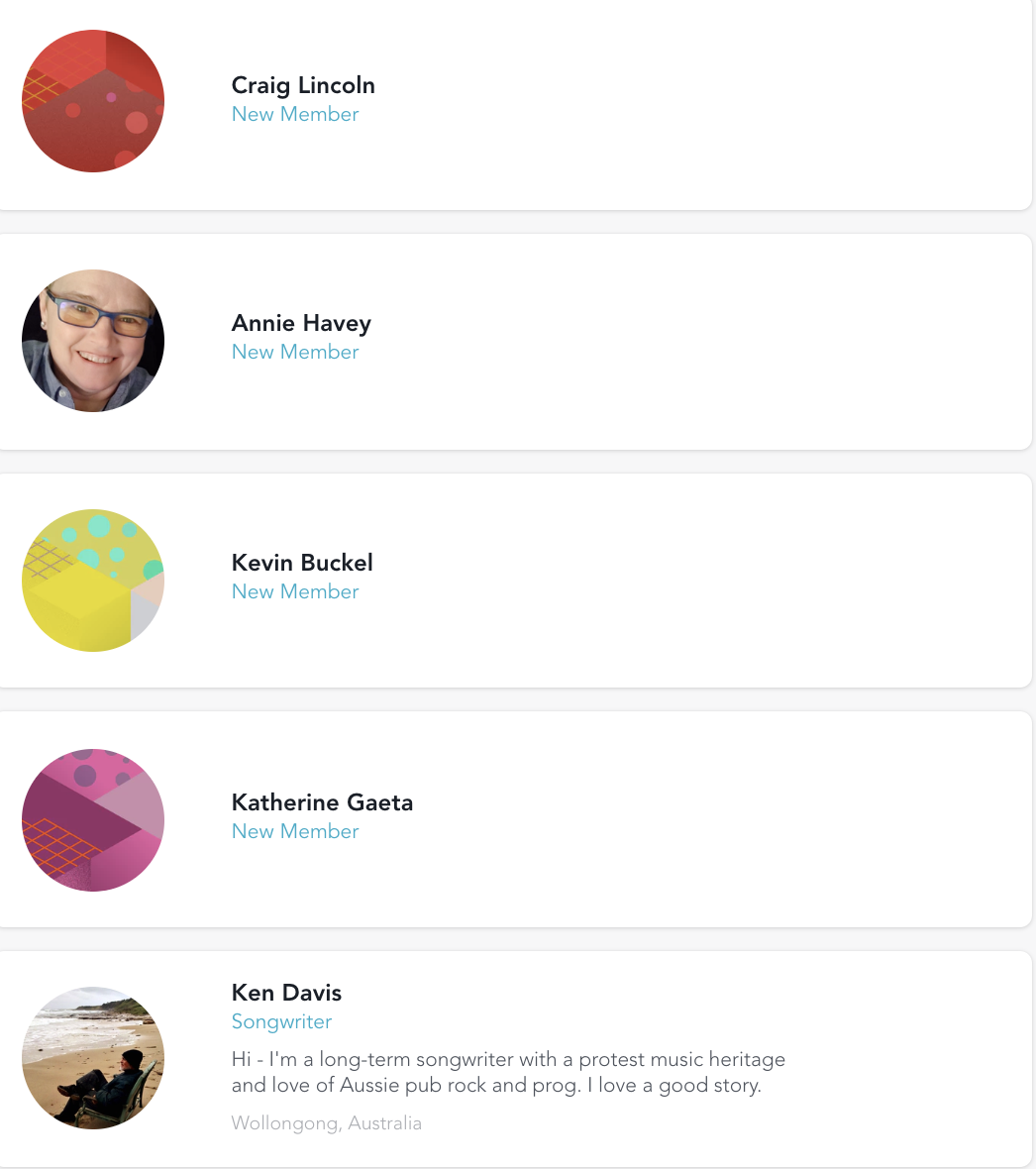Open Ken Davis's beach profile photo
This screenshot has height=1169, width=1036.
click(x=93, y=1058)
